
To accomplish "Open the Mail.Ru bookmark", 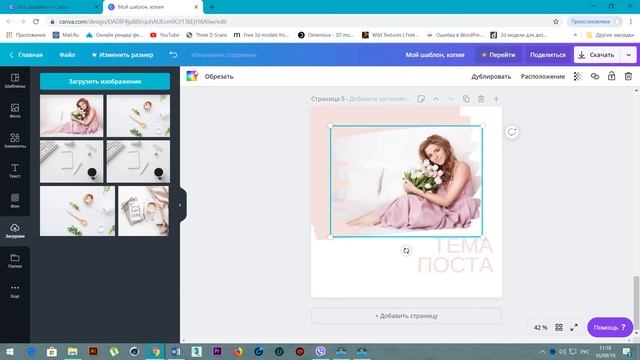I will pos(66,35).
